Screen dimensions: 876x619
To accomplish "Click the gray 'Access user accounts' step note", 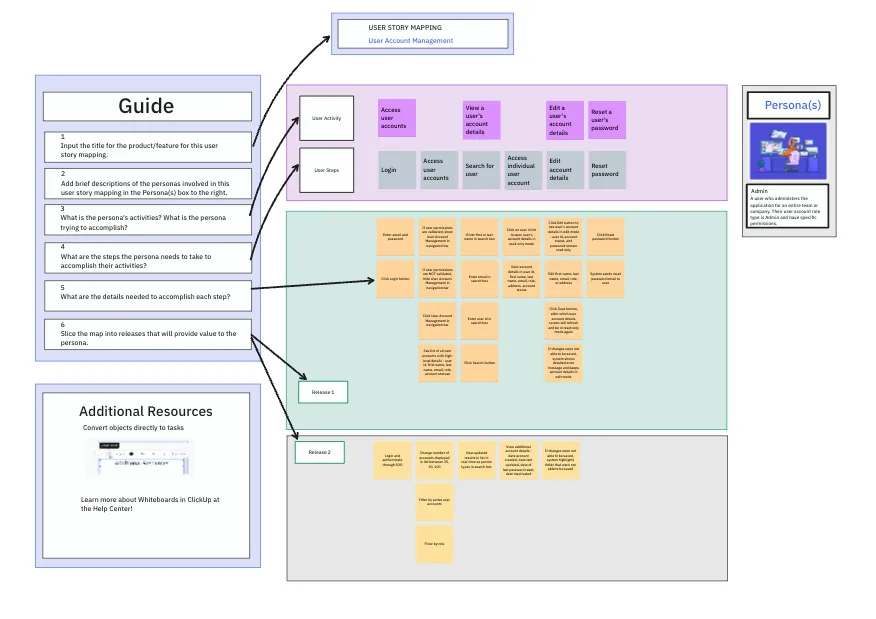I will pos(439,170).
